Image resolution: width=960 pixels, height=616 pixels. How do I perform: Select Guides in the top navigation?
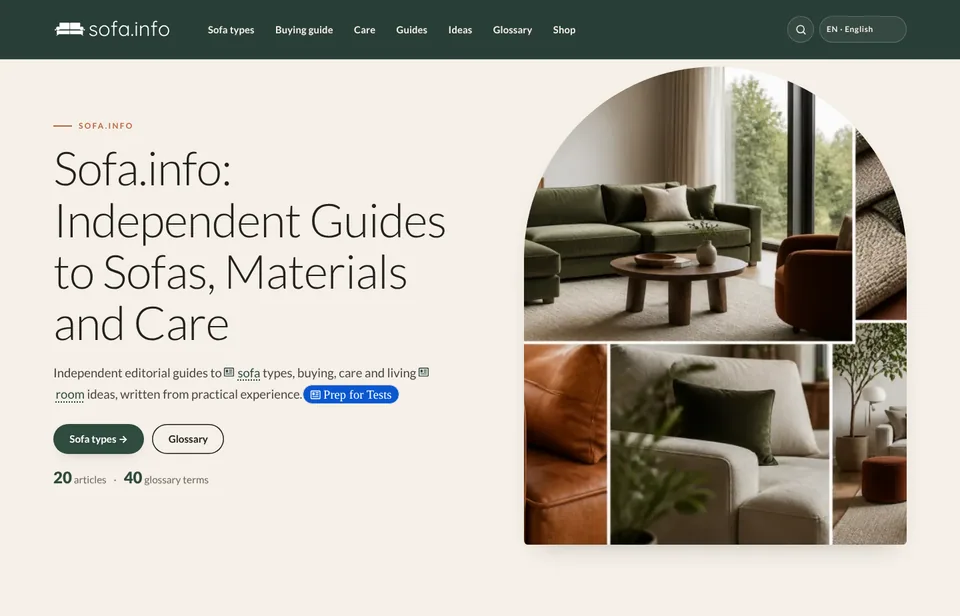click(x=411, y=29)
